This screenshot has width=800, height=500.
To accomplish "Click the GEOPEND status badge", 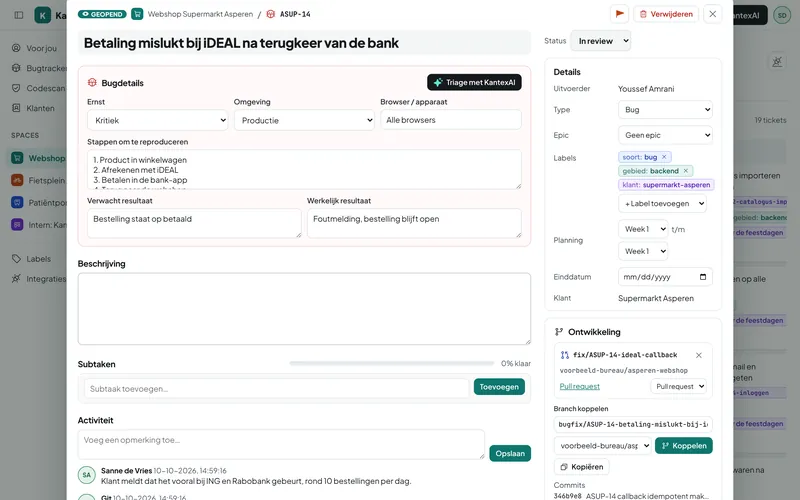I will tap(102, 14).
